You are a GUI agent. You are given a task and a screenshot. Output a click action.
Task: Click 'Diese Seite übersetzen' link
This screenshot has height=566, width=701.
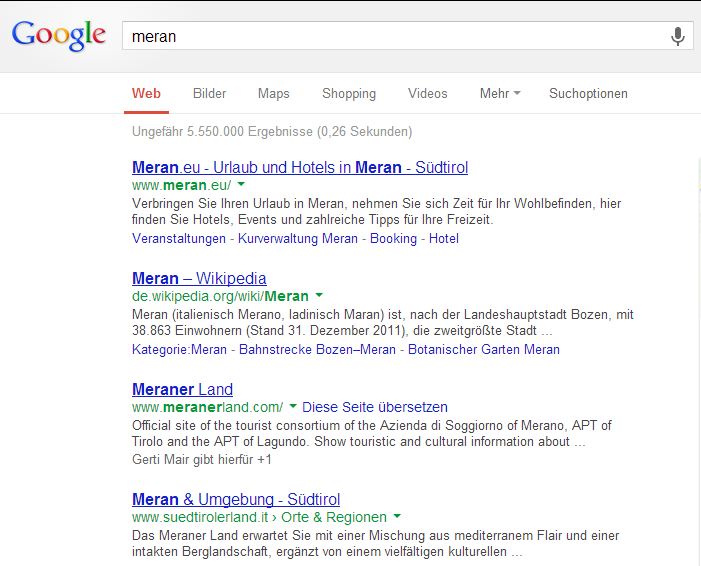(x=375, y=407)
